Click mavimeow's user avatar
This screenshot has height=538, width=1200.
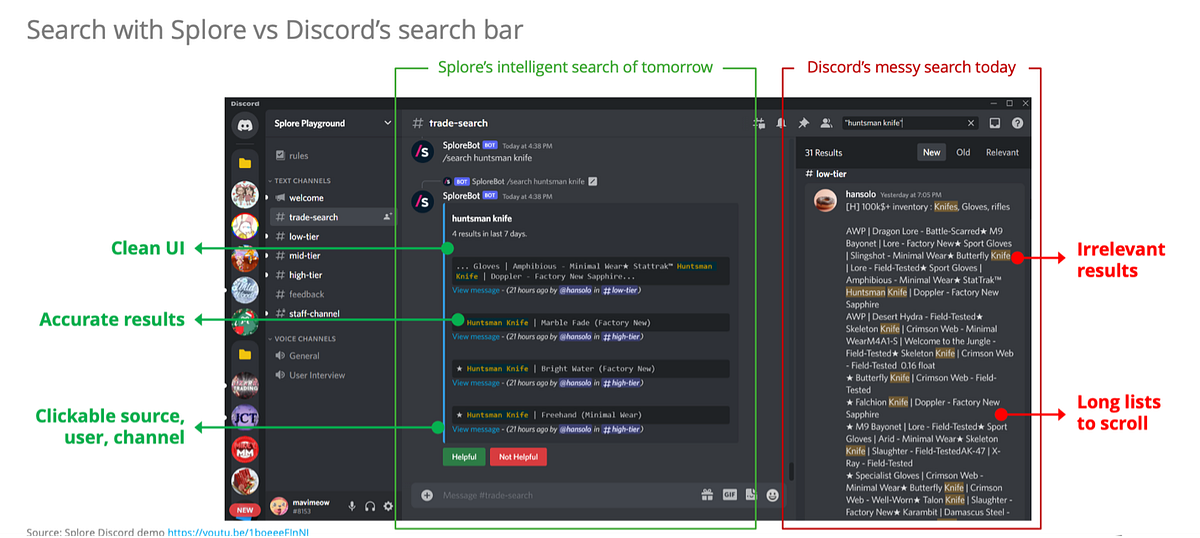(x=279, y=506)
